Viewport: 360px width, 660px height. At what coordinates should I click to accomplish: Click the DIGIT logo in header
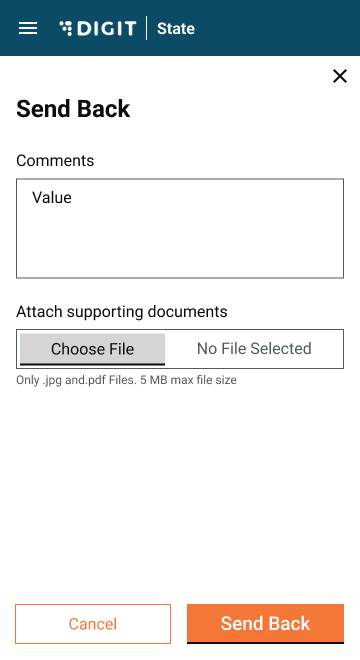(98, 28)
